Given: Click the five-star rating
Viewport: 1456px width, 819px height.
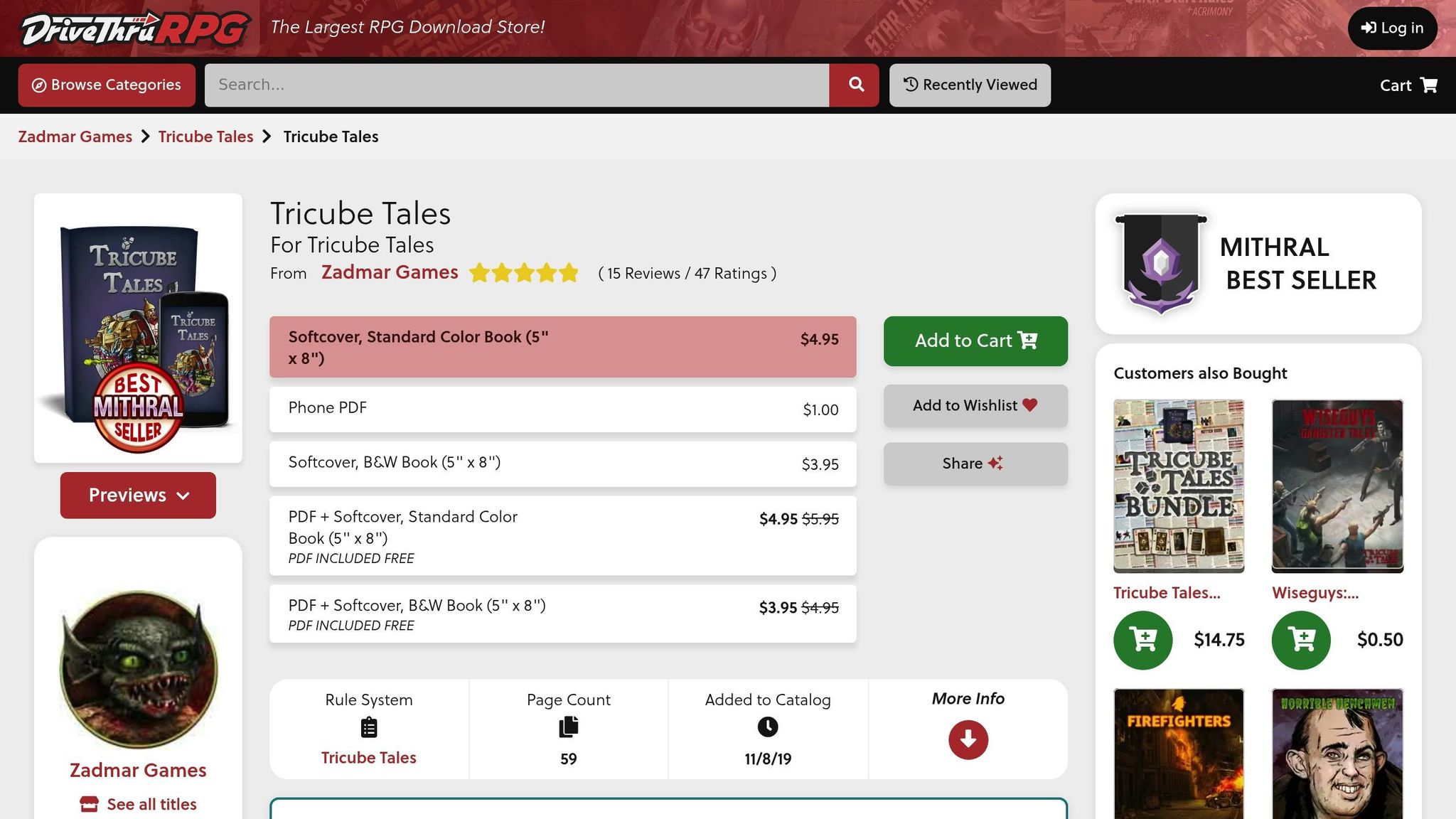Looking at the screenshot, I should point(524,273).
